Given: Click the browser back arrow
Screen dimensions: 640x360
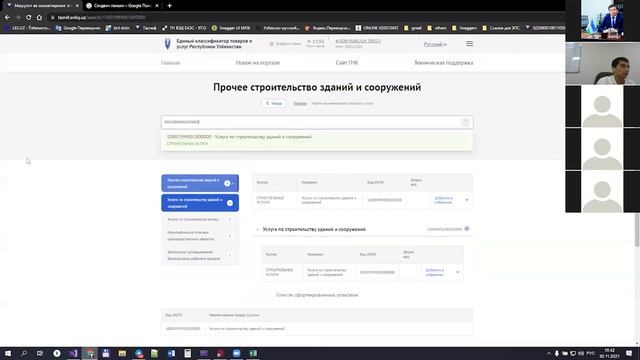Looking at the screenshot, I should [7, 18].
